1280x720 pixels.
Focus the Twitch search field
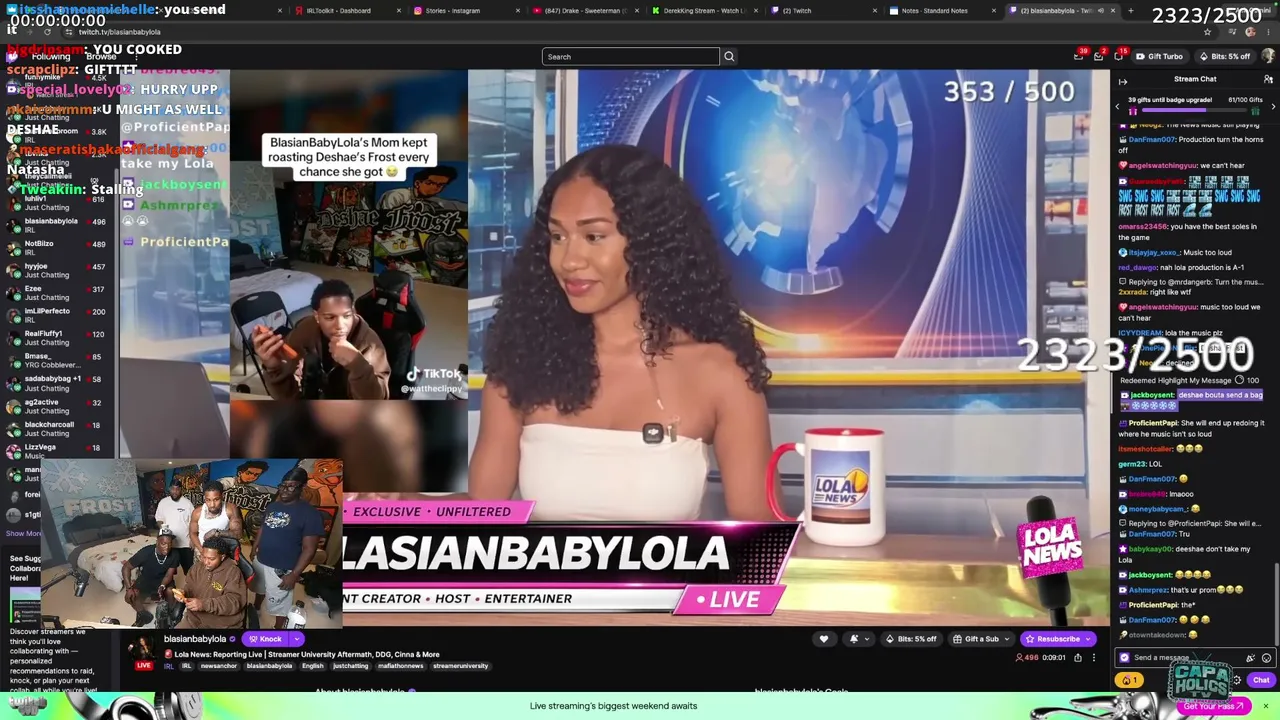coord(630,56)
